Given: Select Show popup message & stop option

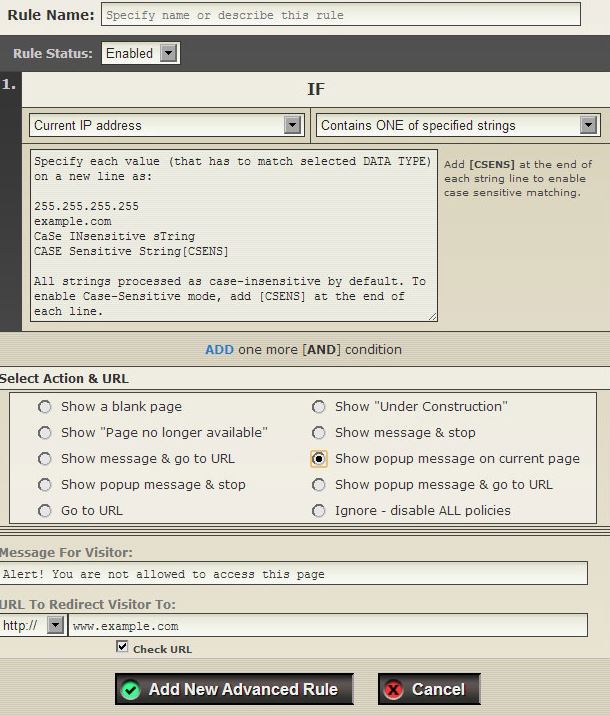Looking at the screenshot, I should pos(45,484).
